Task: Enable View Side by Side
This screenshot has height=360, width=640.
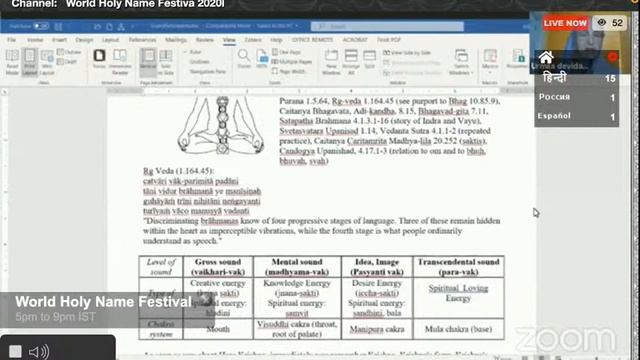Action: pos(407,53)
